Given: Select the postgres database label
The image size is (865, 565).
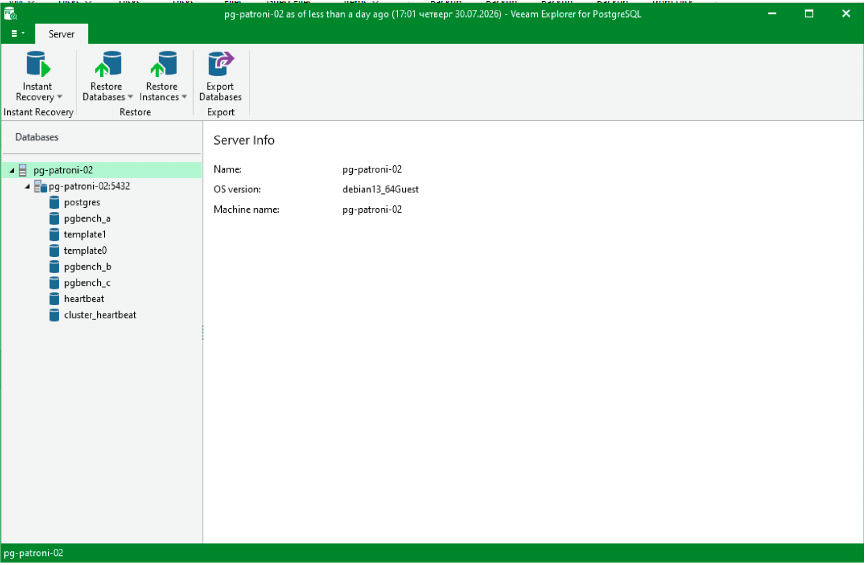Looking at the screenshot, I should 82,202.
